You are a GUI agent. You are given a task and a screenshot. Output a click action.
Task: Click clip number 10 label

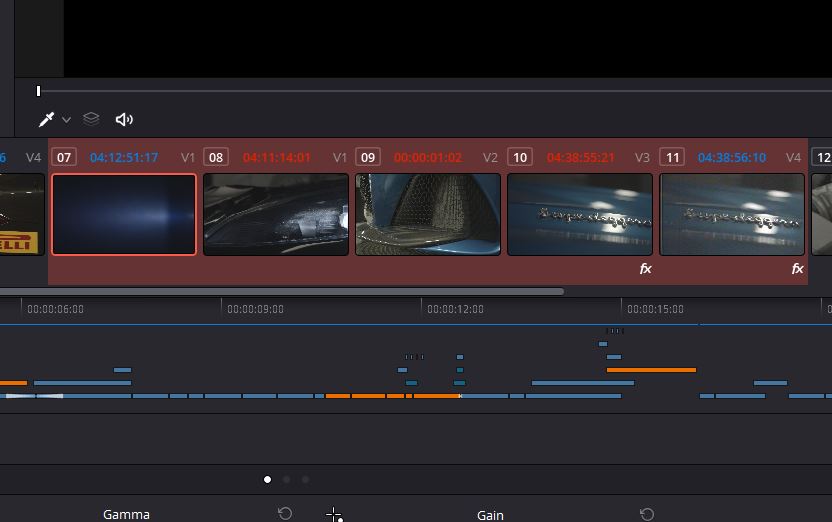(520, 158)
